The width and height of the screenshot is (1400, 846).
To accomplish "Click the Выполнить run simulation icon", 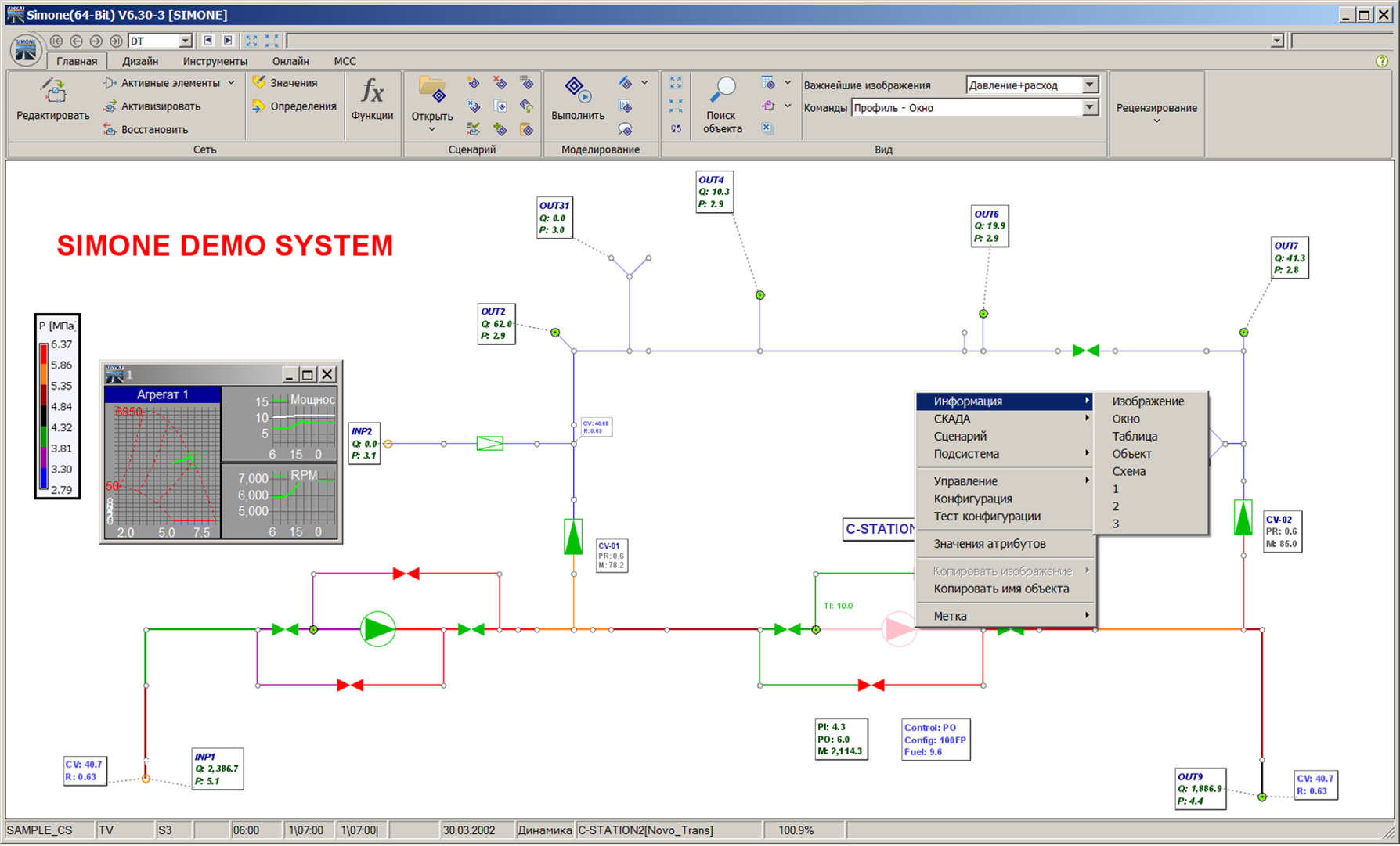I will (x=578, y=90).
